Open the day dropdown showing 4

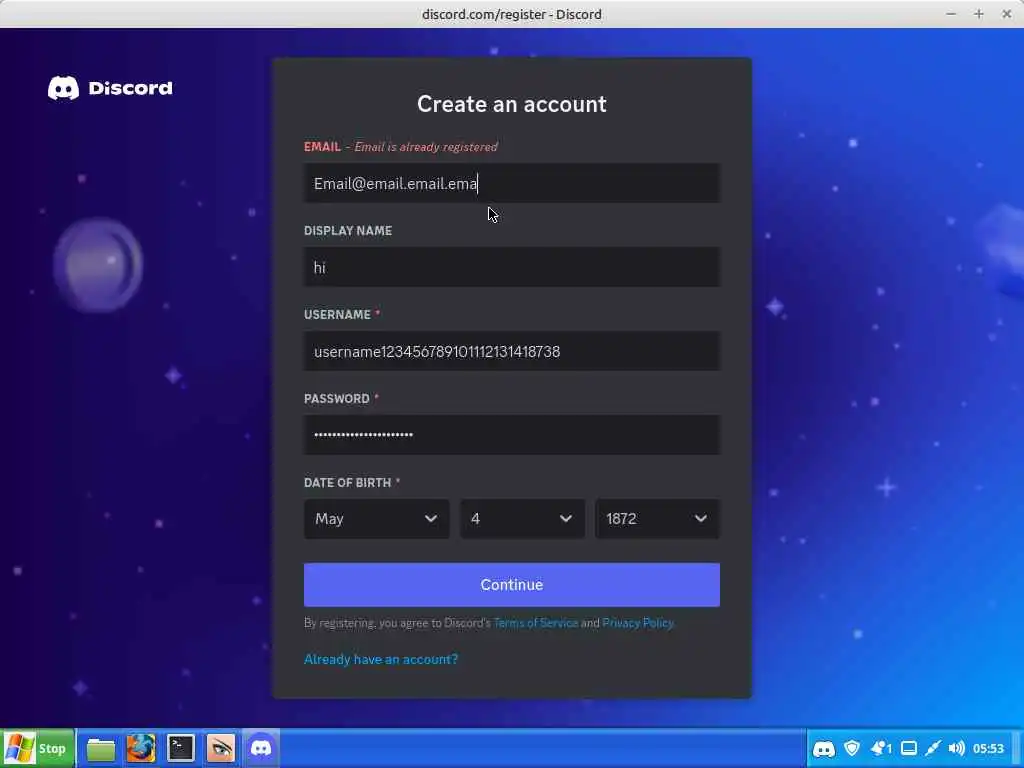[522, 519]
